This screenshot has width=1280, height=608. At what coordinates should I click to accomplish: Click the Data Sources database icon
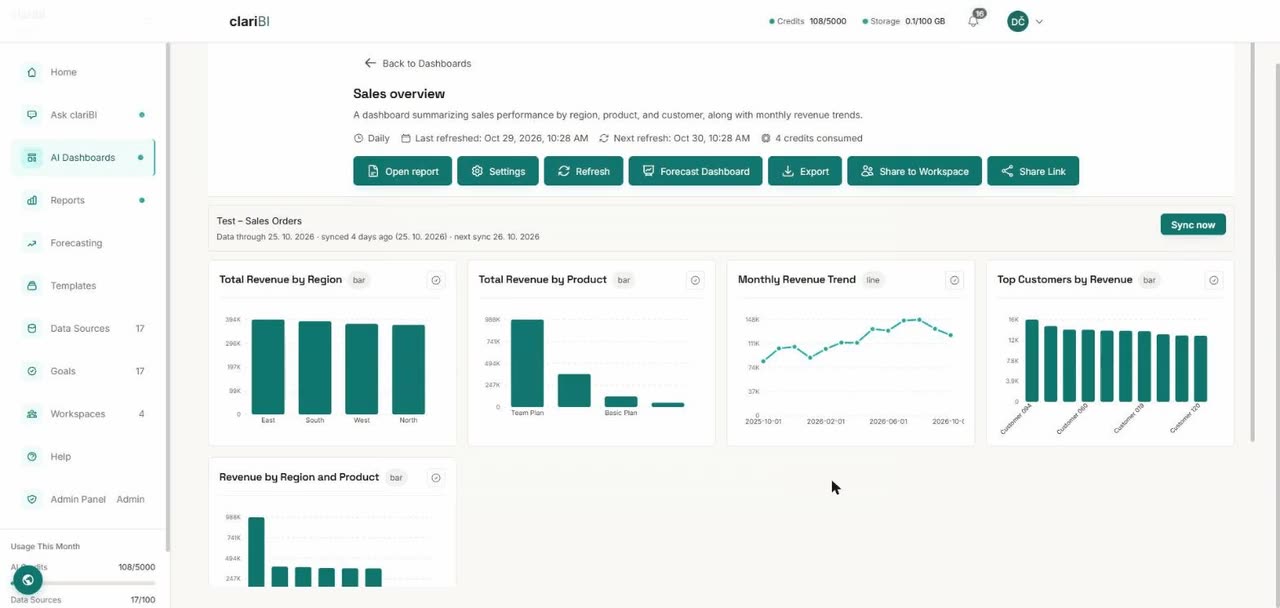(31, 328)
